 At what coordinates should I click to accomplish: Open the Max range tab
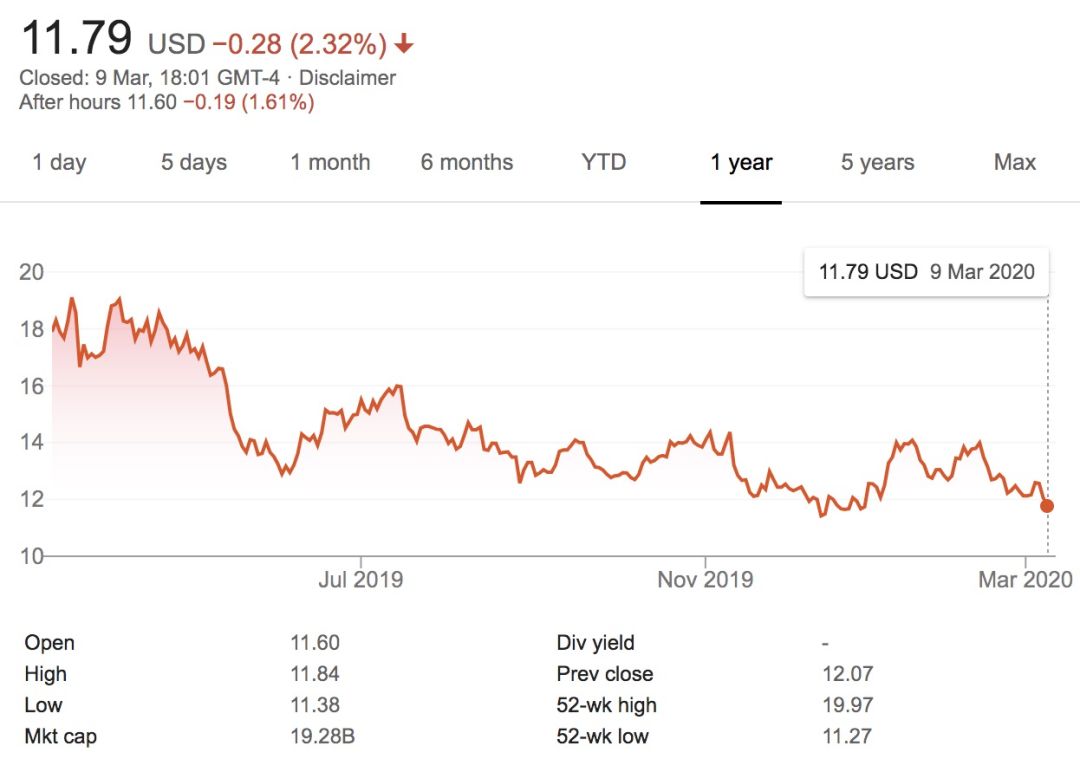coord(1015,163)
